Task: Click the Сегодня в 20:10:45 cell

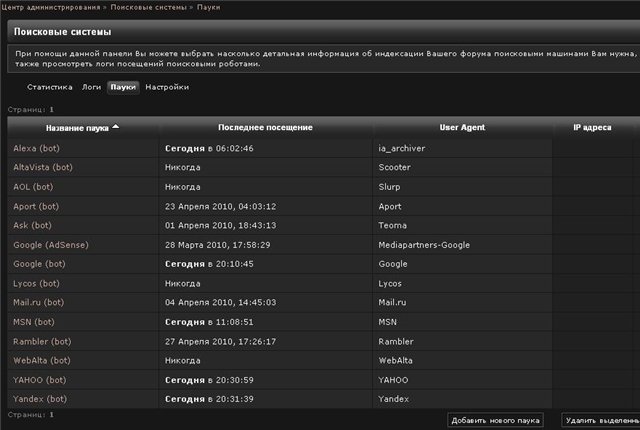Action: pos(265,264)
